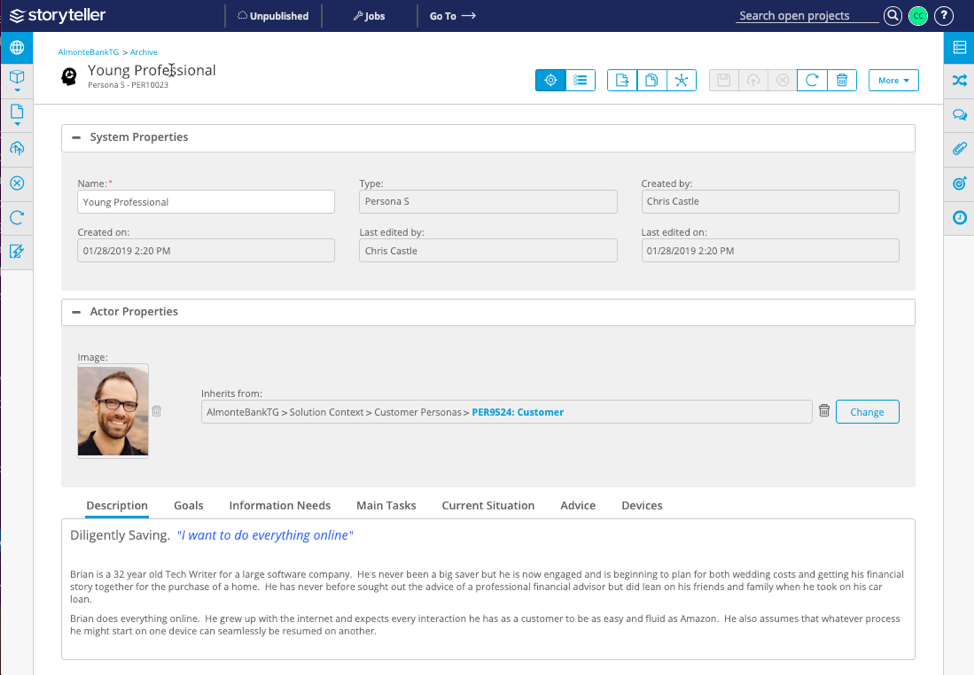Click the refresh icon in top toolbar

[812, 80]
